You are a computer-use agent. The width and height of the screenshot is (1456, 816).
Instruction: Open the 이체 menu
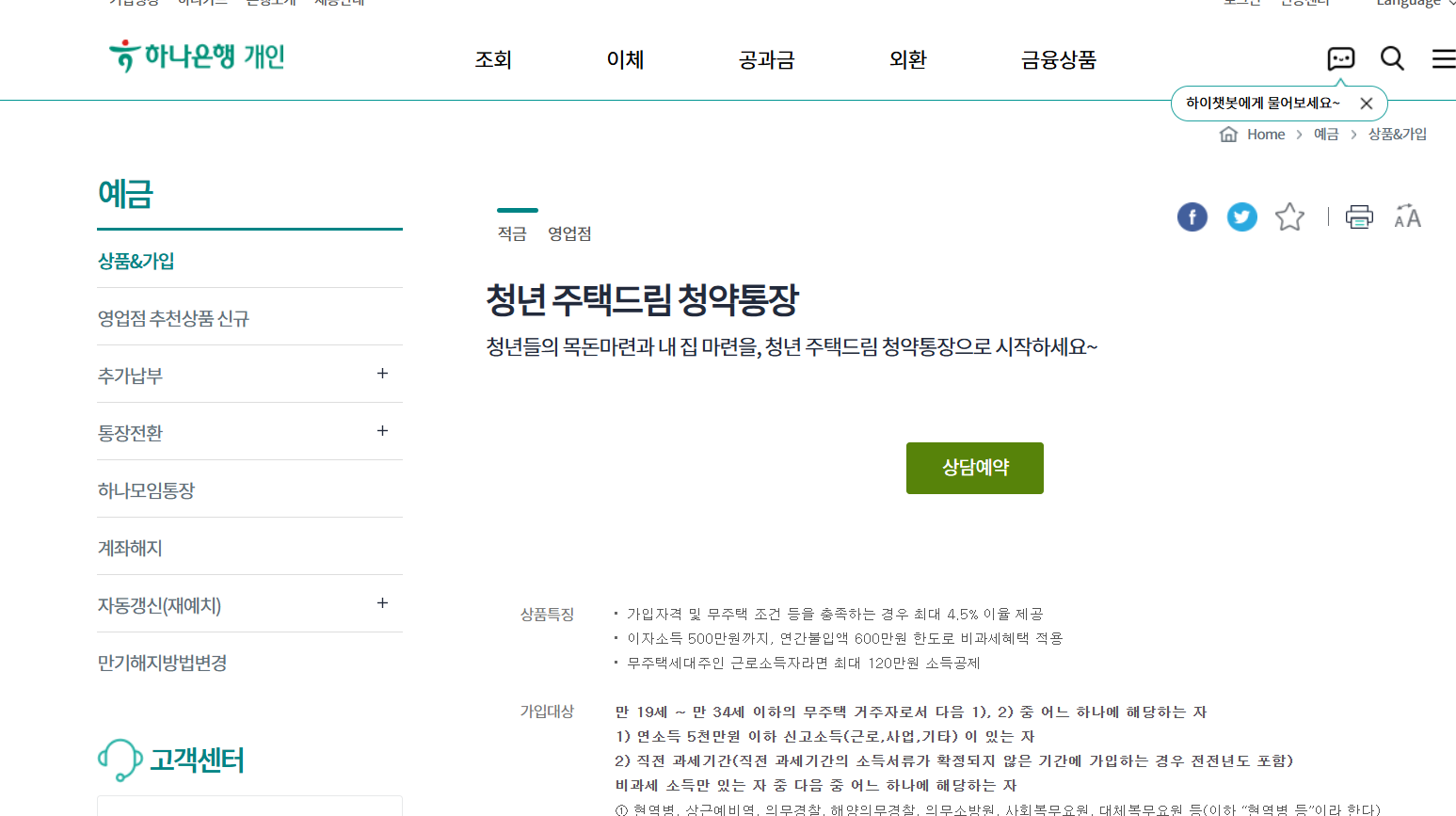(x=625, y=59)
